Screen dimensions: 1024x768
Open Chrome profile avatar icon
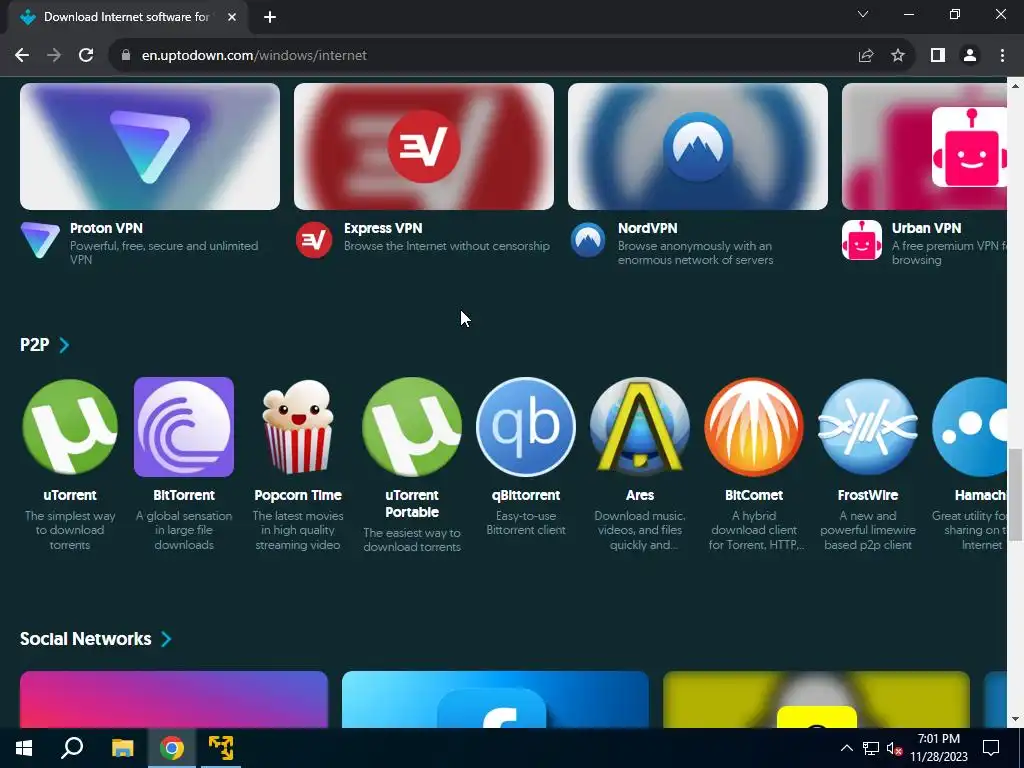970,56
